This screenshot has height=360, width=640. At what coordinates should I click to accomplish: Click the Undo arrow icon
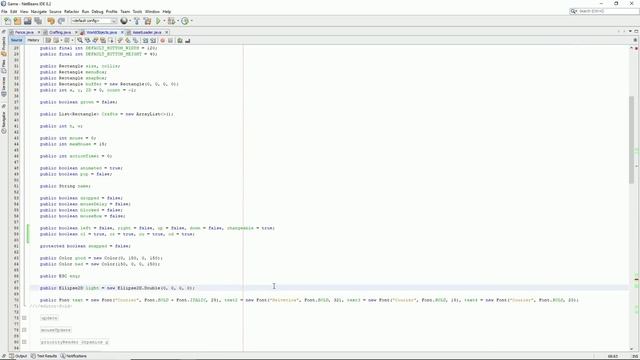click(51, 21)
